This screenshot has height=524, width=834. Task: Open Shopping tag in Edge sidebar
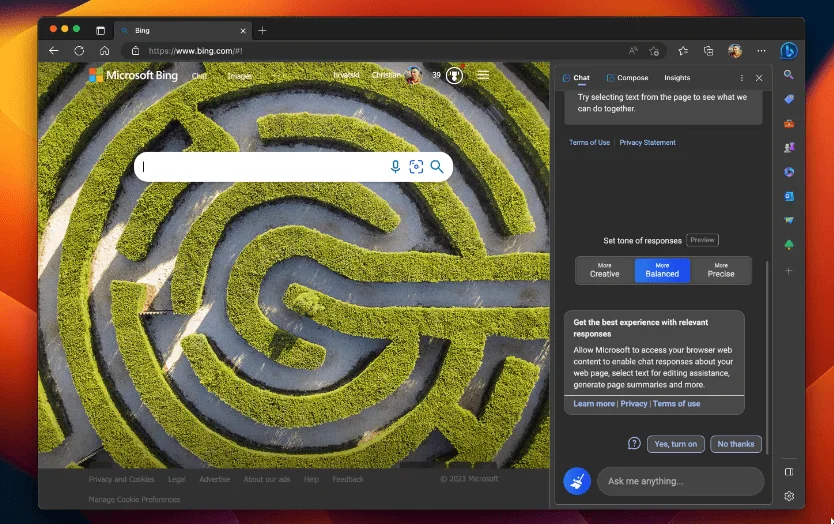pos(789,99)
